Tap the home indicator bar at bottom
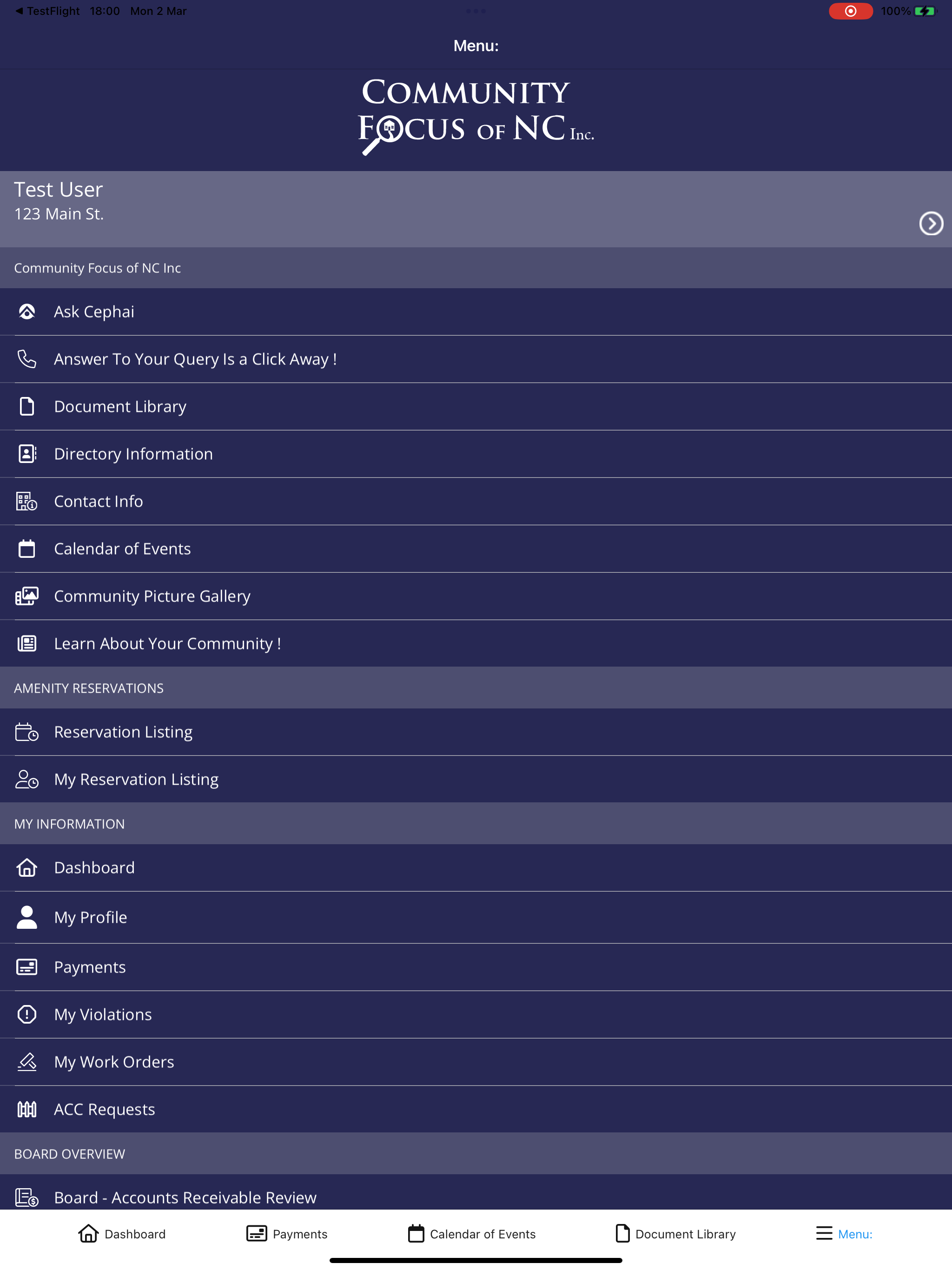 click(x=476, y=1260)
